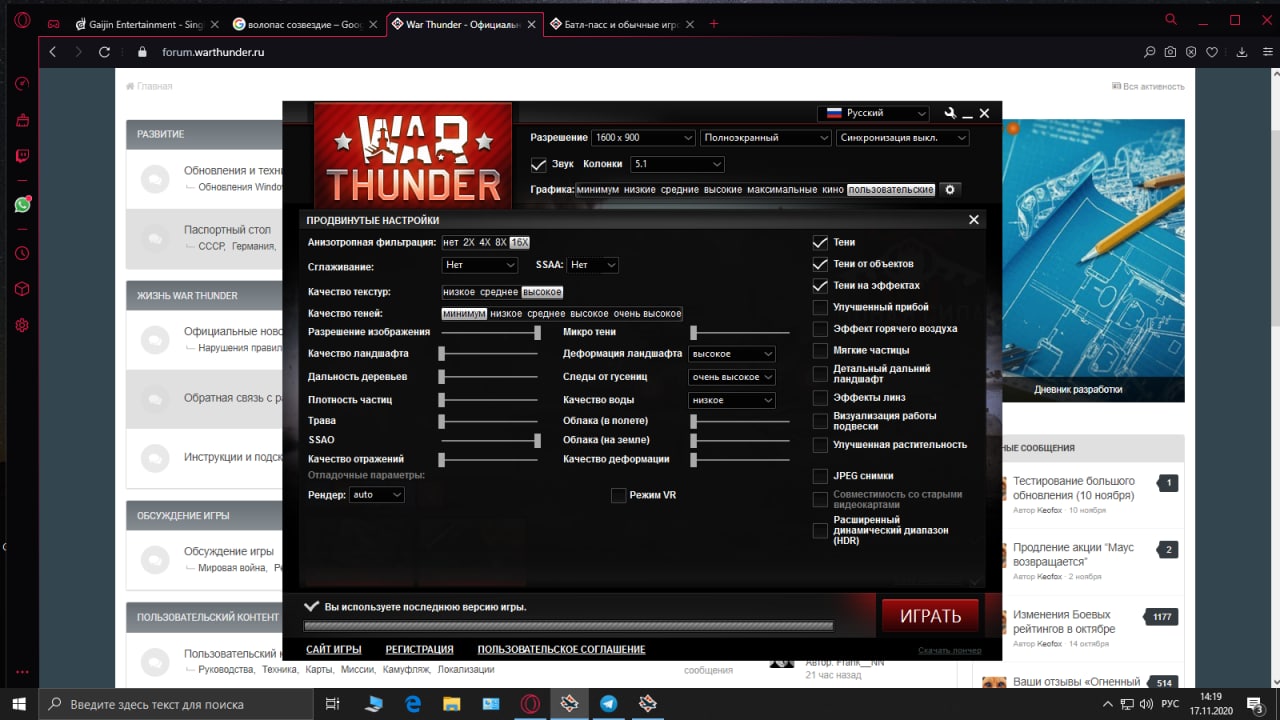Toggle the Тени от объектов checkbox
Viewport: 1280px width, 720px height.
coord(820,264)
